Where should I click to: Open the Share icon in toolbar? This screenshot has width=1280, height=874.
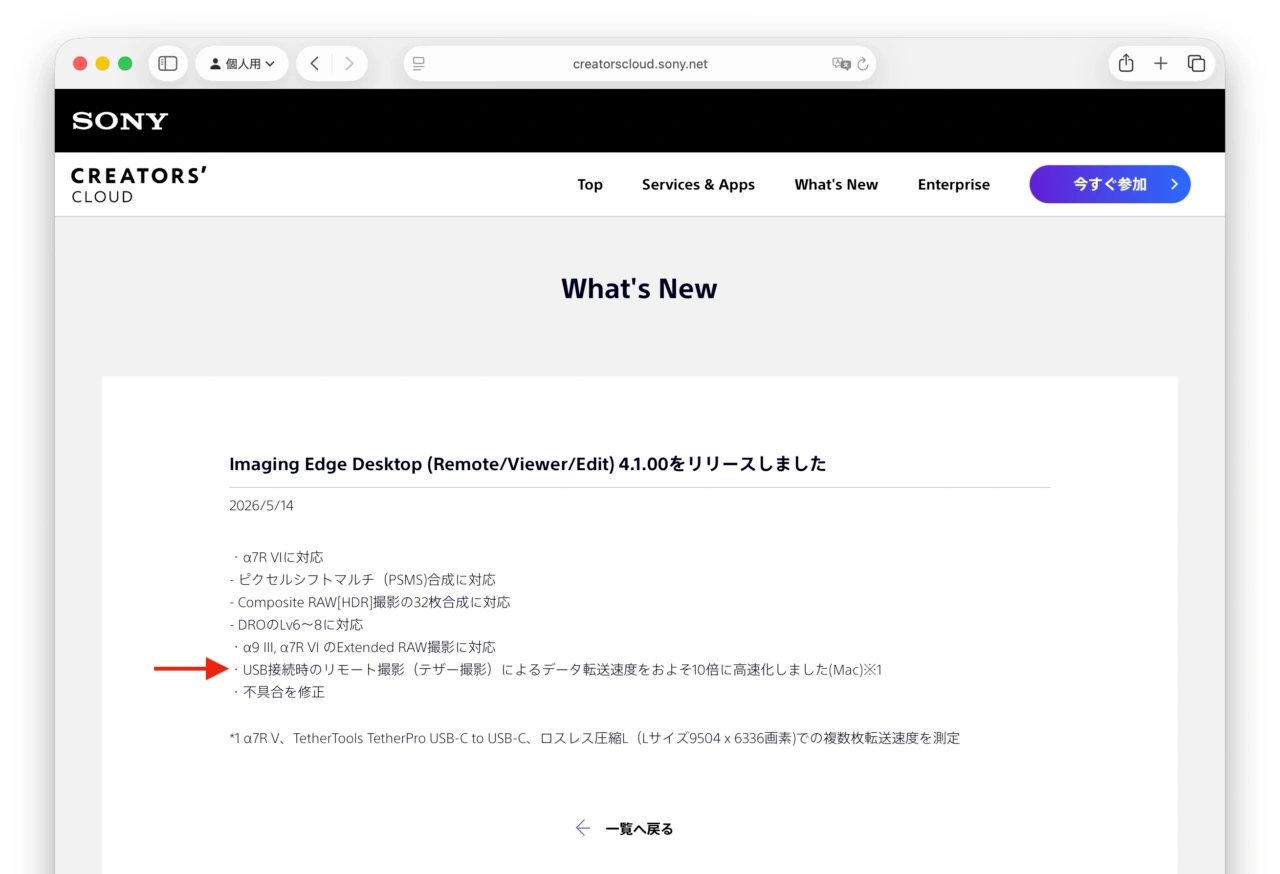tap(1126, 63)
